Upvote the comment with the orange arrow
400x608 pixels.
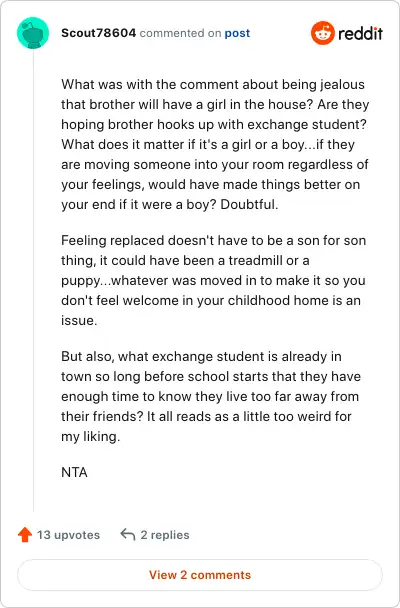25,535
